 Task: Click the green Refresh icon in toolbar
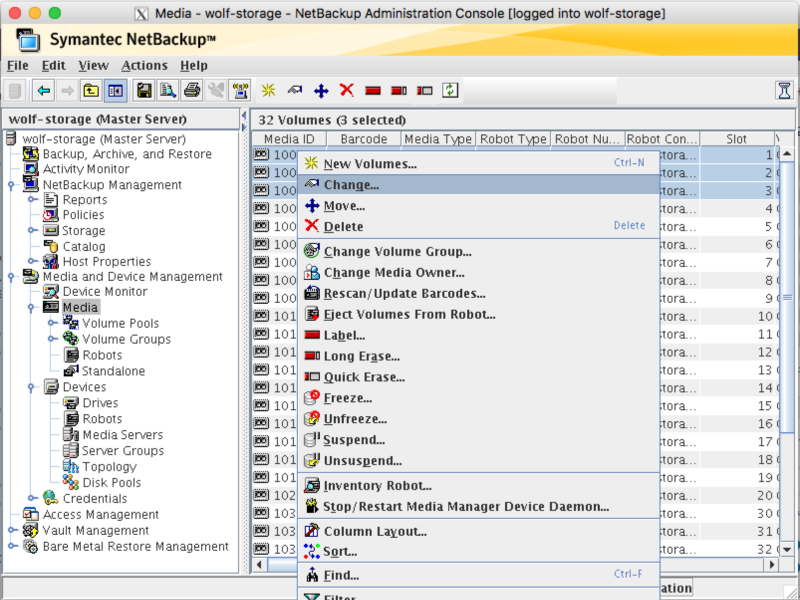[451, 90]
